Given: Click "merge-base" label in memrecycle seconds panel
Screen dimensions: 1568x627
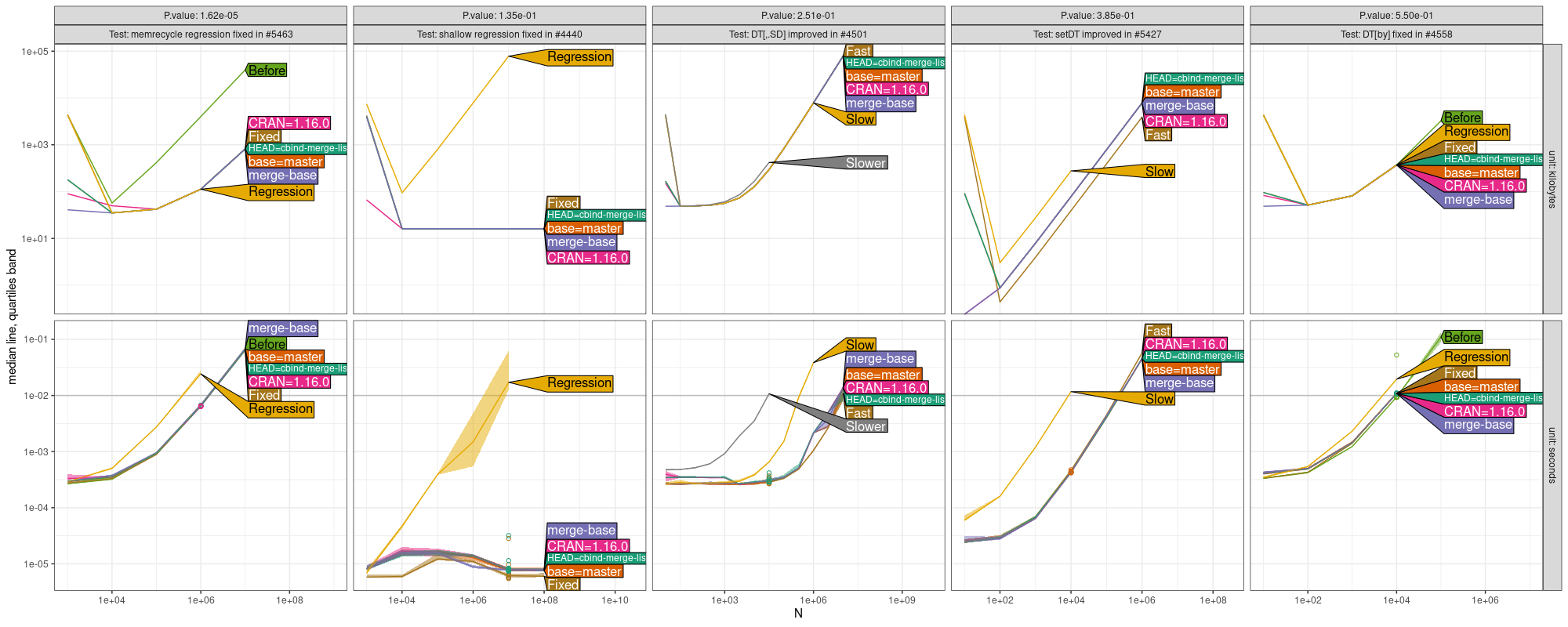Looking at the screenshot, I should click(x=282, y=328).
